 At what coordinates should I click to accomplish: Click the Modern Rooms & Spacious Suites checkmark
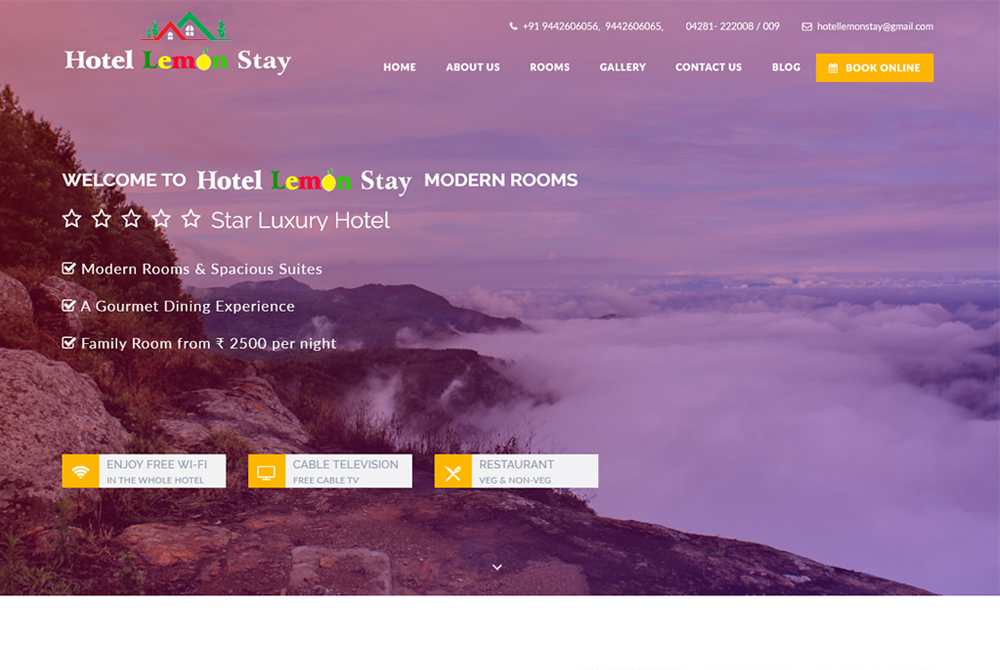click(68, 268)
